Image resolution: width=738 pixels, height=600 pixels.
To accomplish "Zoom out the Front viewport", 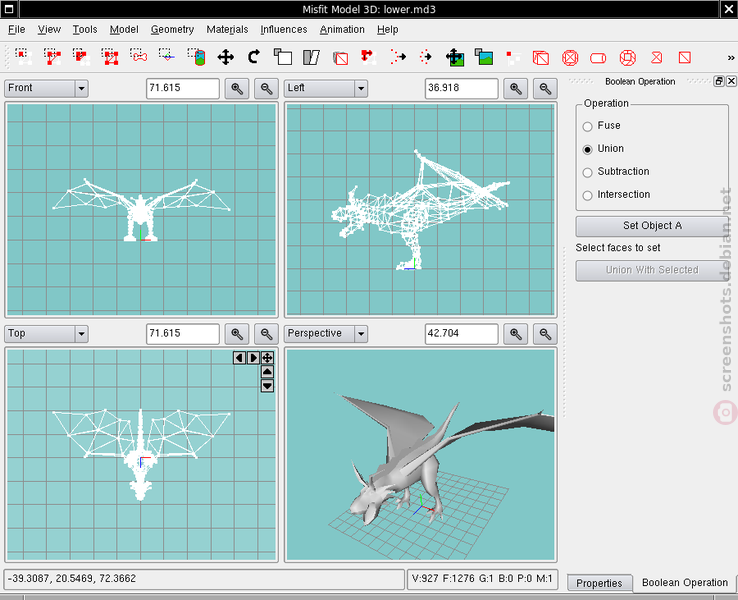I will 266,88.
